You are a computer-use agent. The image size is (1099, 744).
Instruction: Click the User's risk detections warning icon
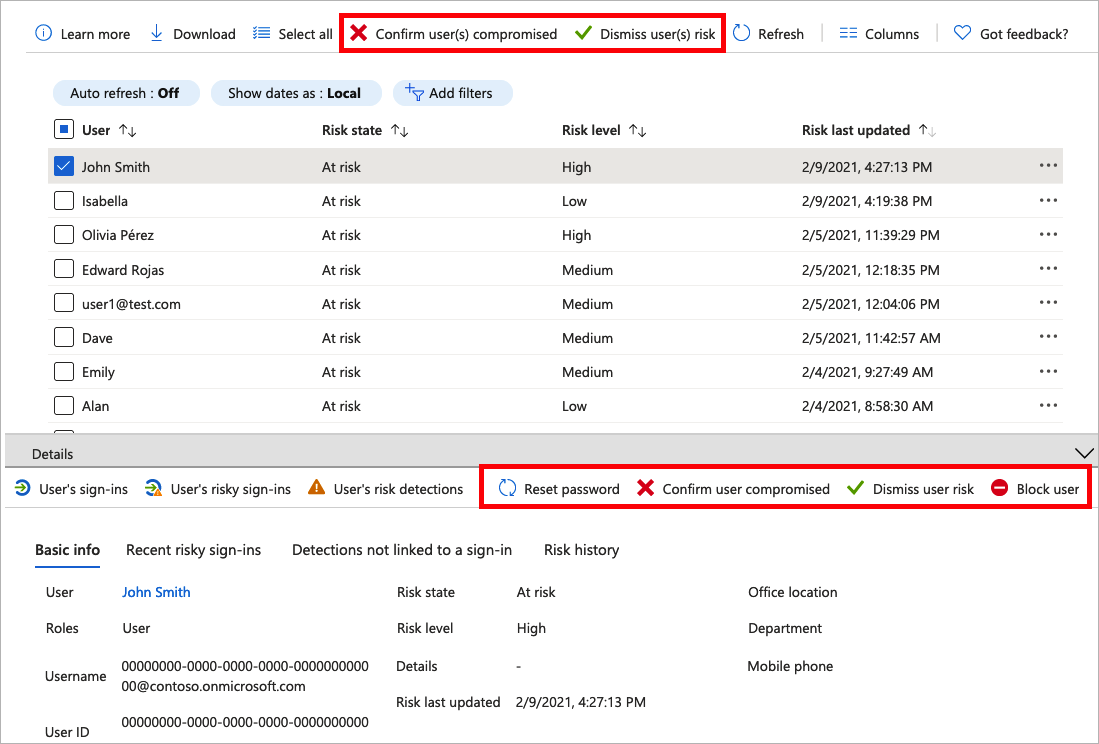317,488
